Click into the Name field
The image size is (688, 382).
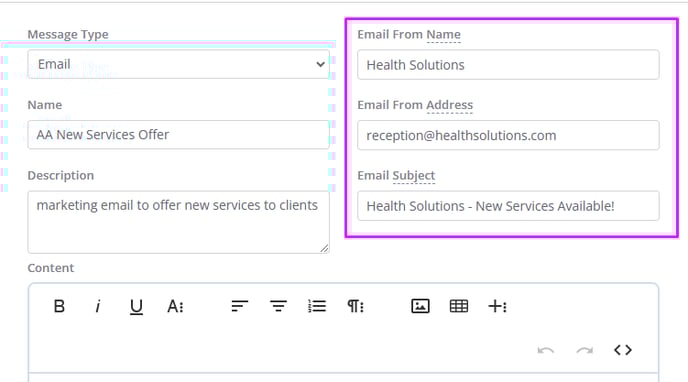(178, 135)
